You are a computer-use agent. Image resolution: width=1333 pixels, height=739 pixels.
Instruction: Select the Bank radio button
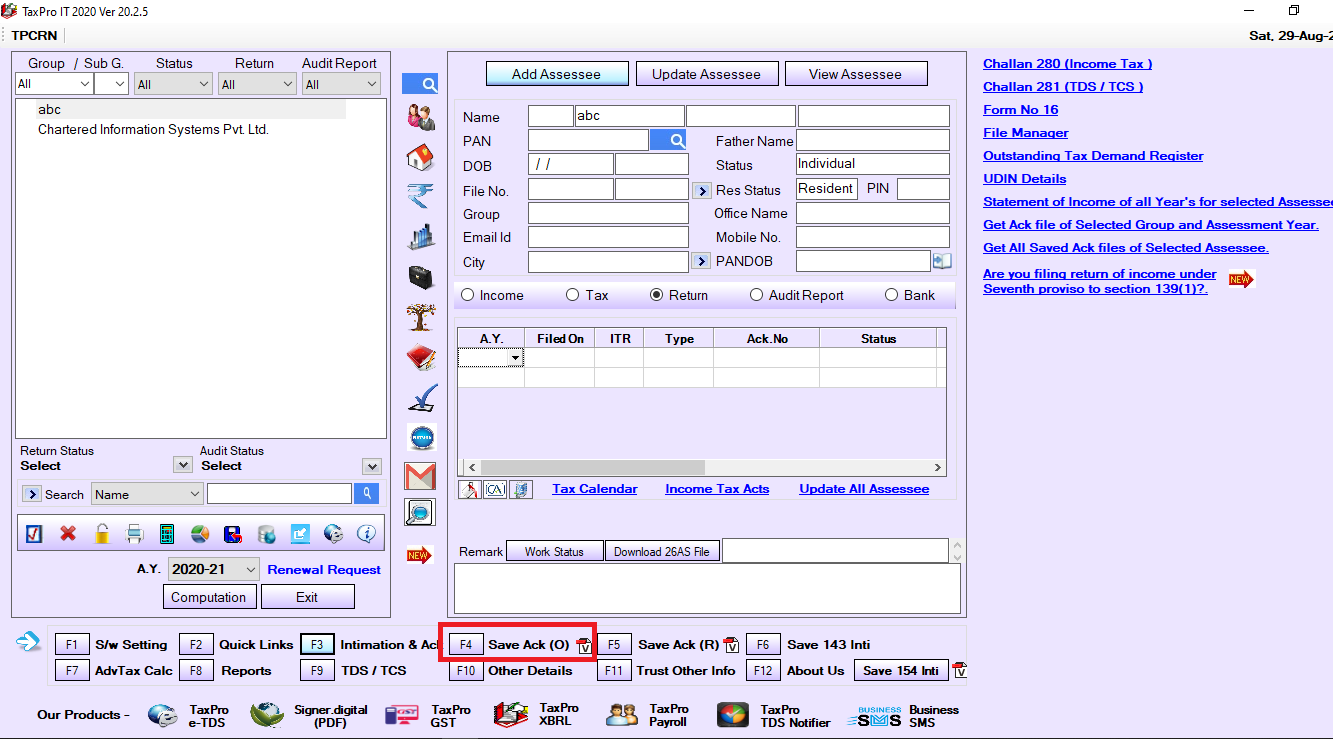(x=892, y=295)
